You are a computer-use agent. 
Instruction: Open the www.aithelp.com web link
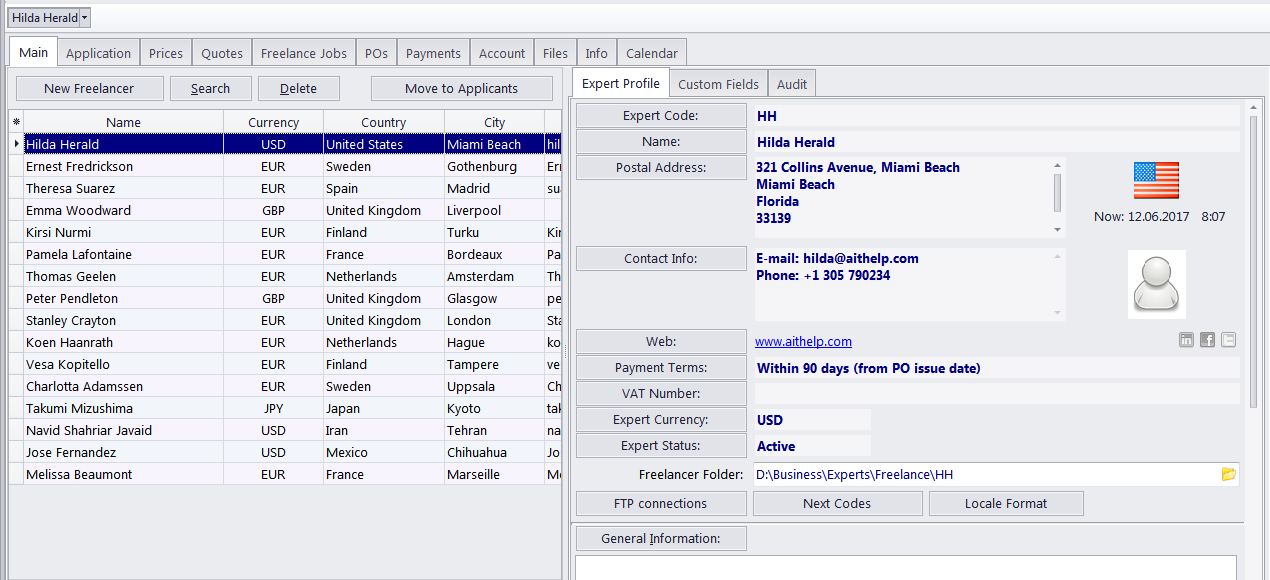(x=803, y=342)
